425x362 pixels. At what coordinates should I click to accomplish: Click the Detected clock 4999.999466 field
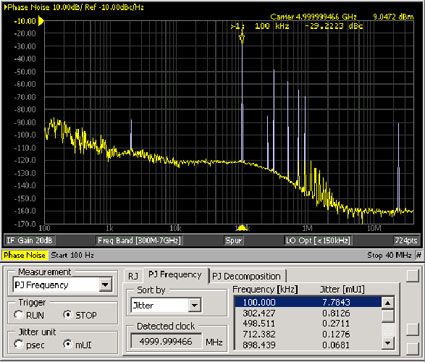pos(166,342)
